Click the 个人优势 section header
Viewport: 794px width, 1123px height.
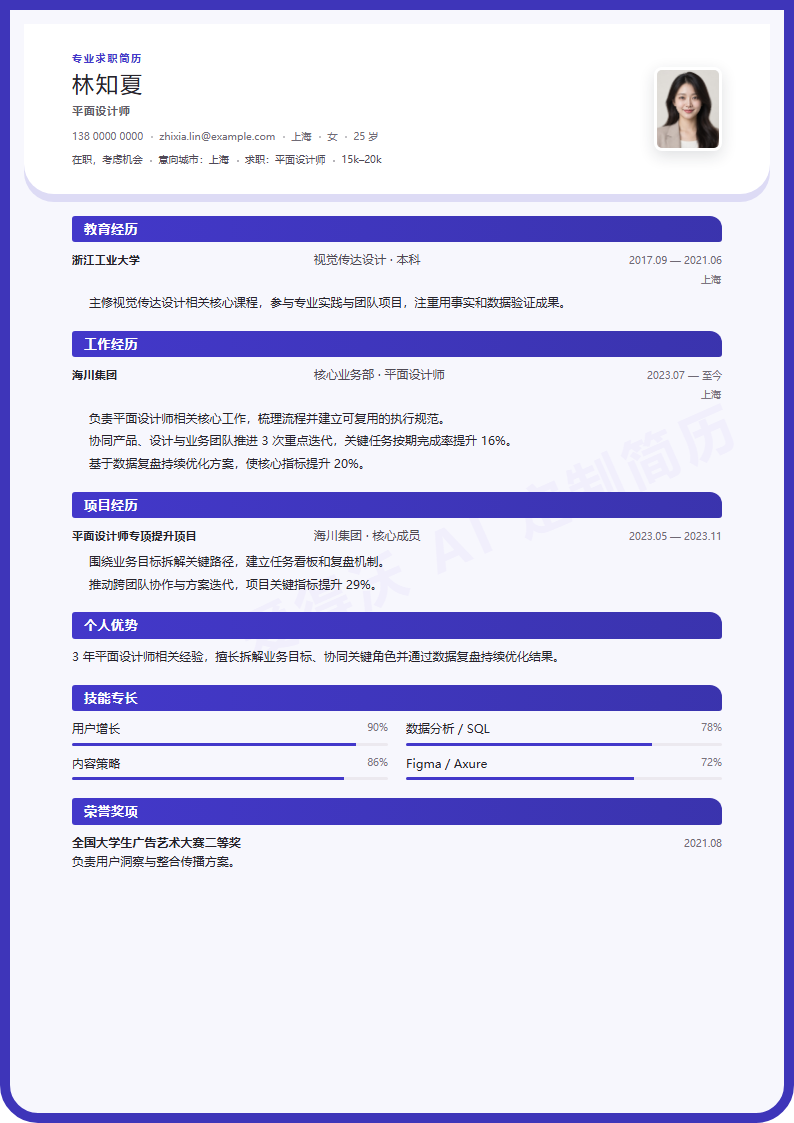397,625
